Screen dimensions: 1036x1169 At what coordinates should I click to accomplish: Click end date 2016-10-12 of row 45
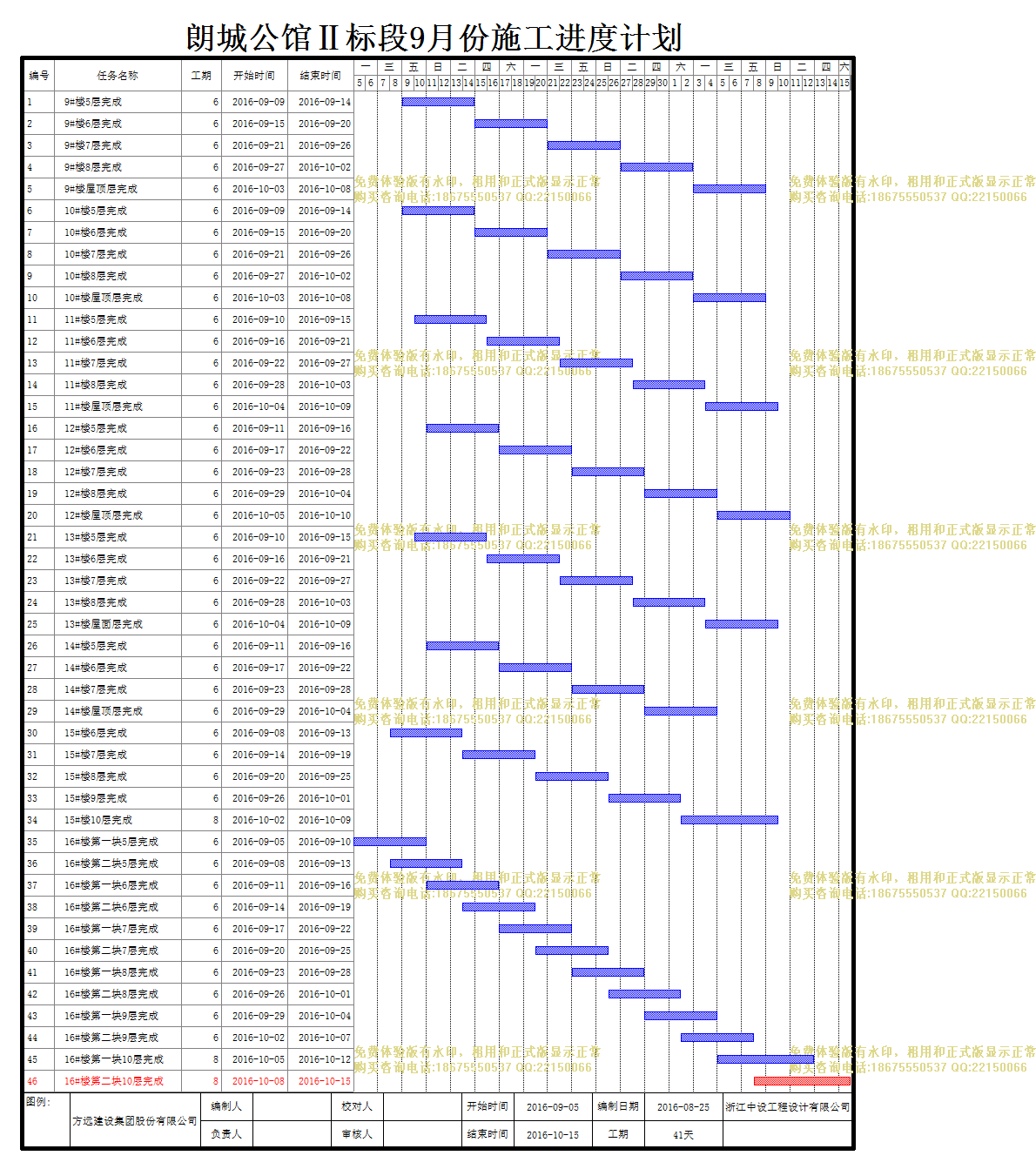pyautogui.click(x=325, y=1059)
